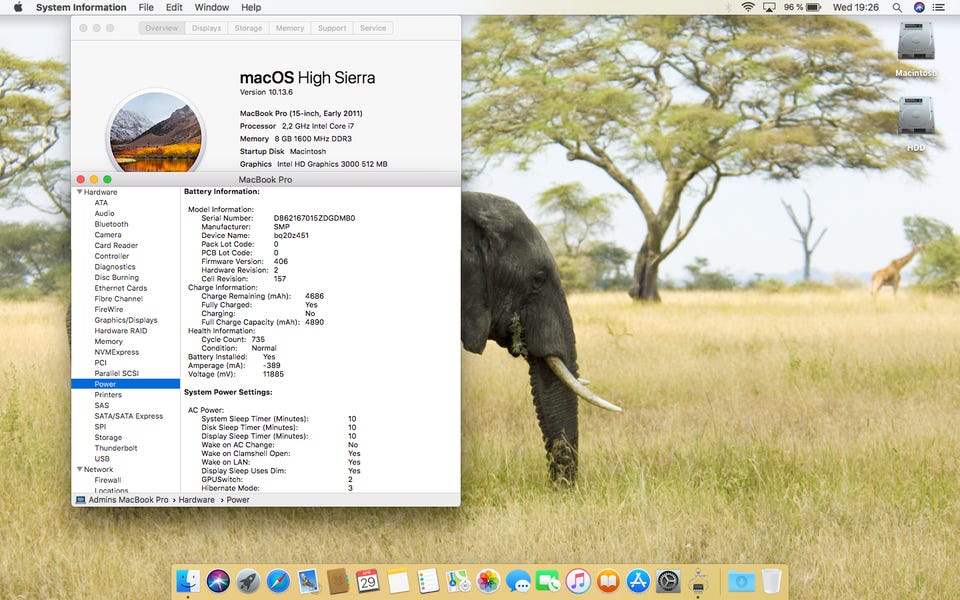Collapse the Hardware section triangle
This screenshot has width=960, height=600.
pos(80,192)
